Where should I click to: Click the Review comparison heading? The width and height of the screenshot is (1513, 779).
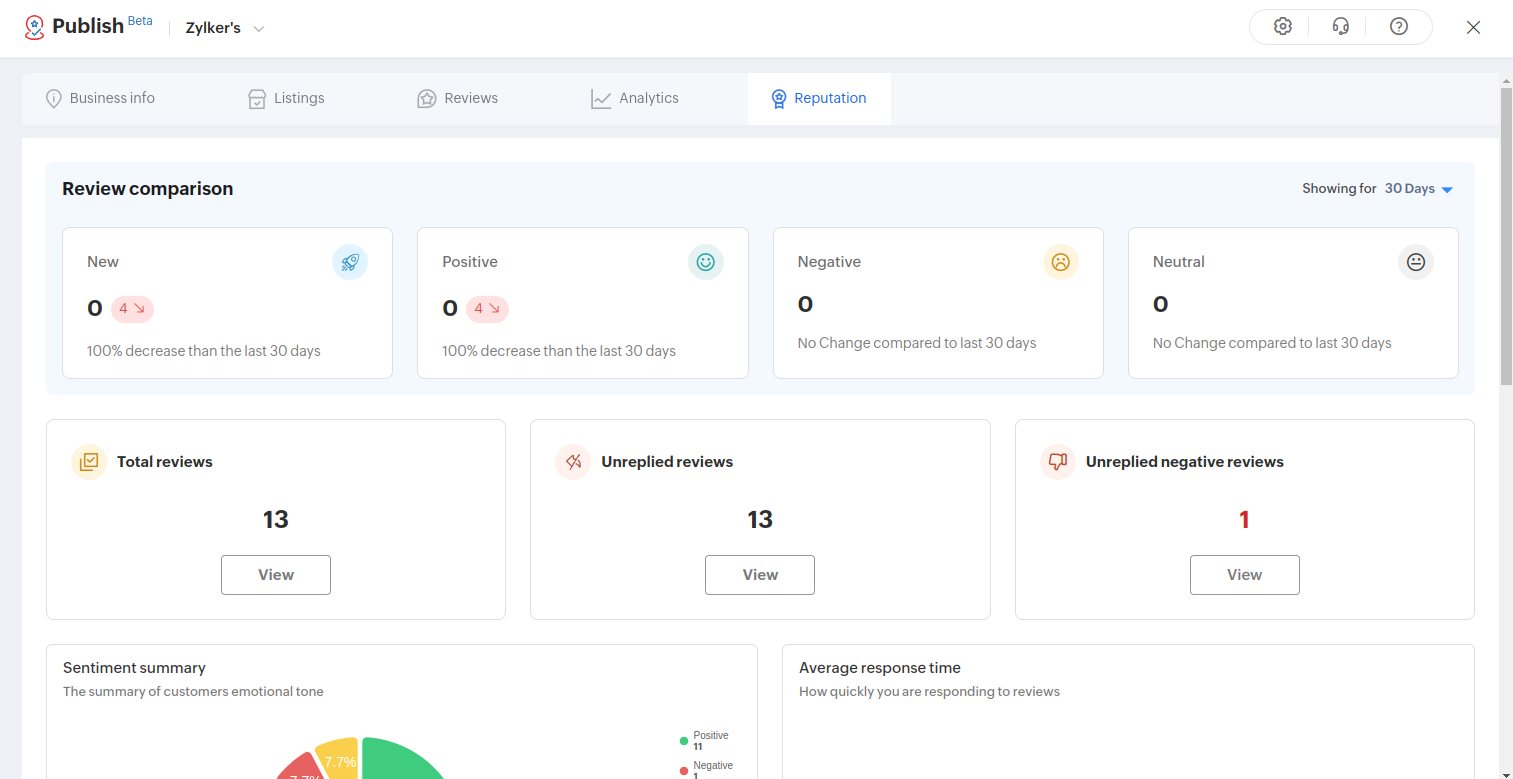click(x=148, y=189)
